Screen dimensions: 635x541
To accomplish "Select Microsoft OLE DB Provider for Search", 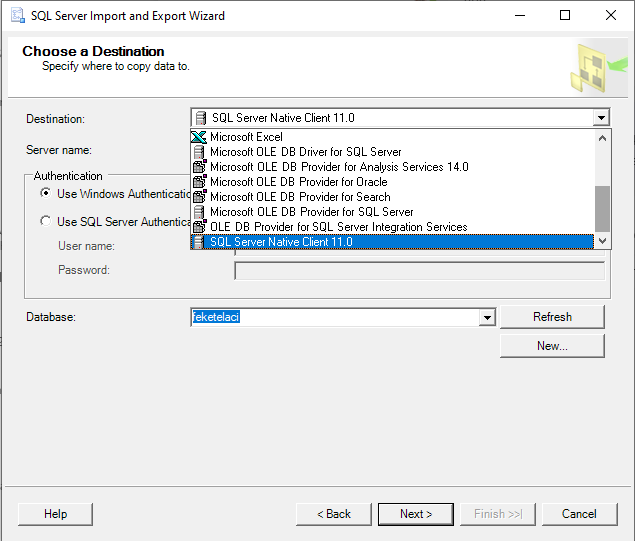I will coord(392,197).
